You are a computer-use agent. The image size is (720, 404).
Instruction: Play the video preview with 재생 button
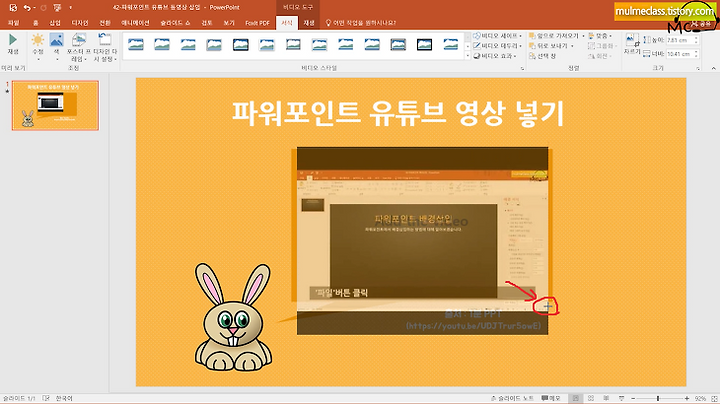[13, 45]
